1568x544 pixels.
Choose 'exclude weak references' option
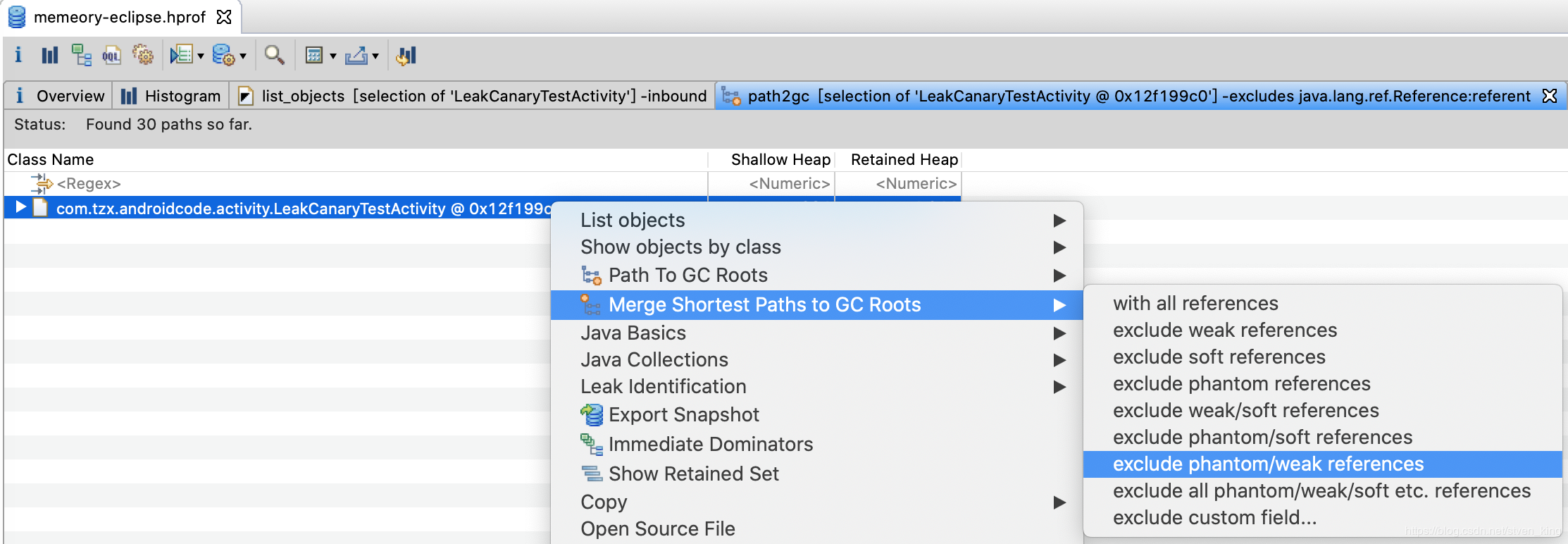tap(1323, 330)
